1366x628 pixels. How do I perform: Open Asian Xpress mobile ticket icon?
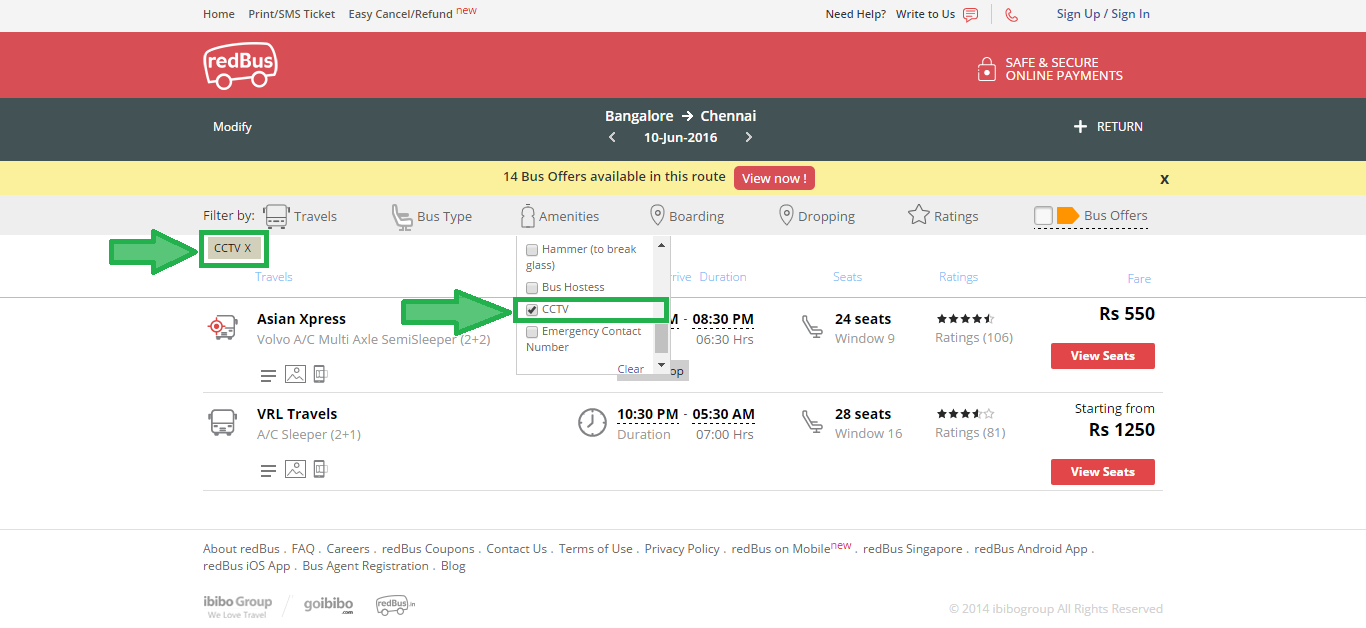[320, 374]
